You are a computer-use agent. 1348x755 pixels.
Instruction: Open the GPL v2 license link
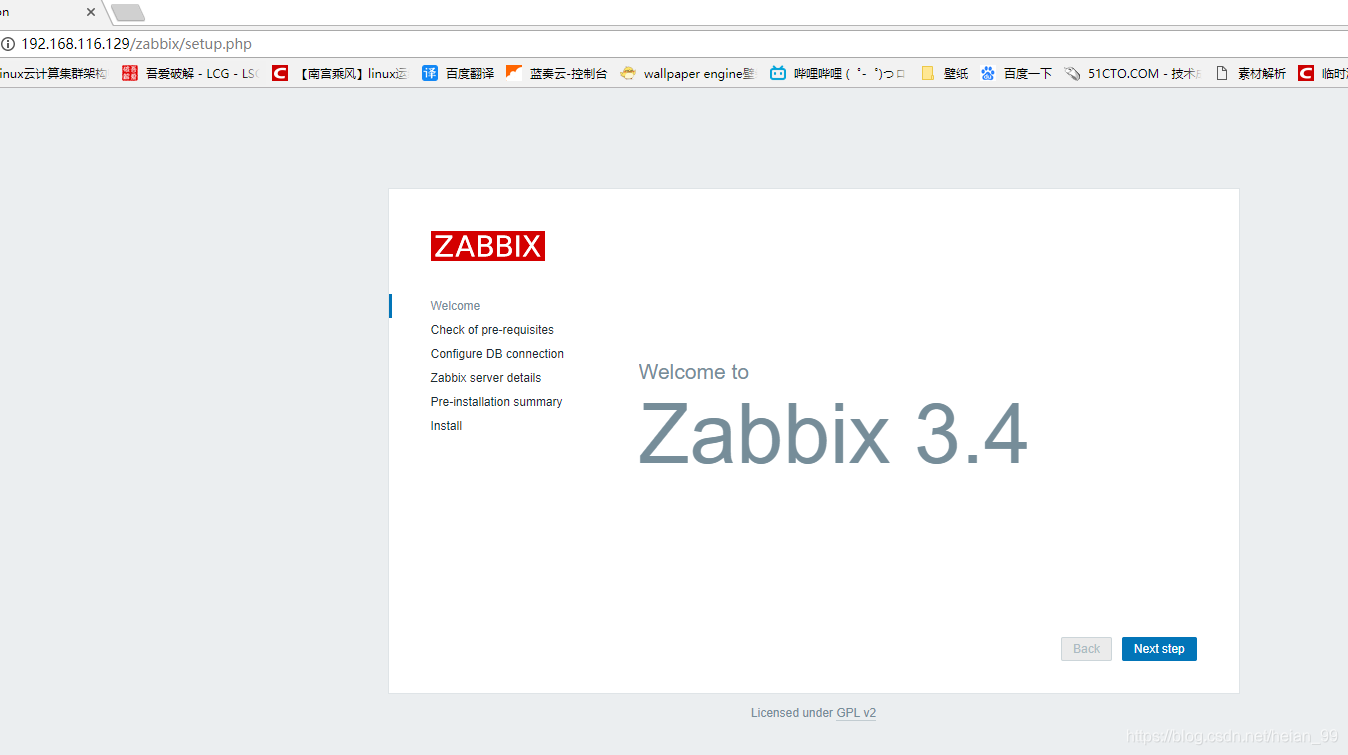coord(856,713)
